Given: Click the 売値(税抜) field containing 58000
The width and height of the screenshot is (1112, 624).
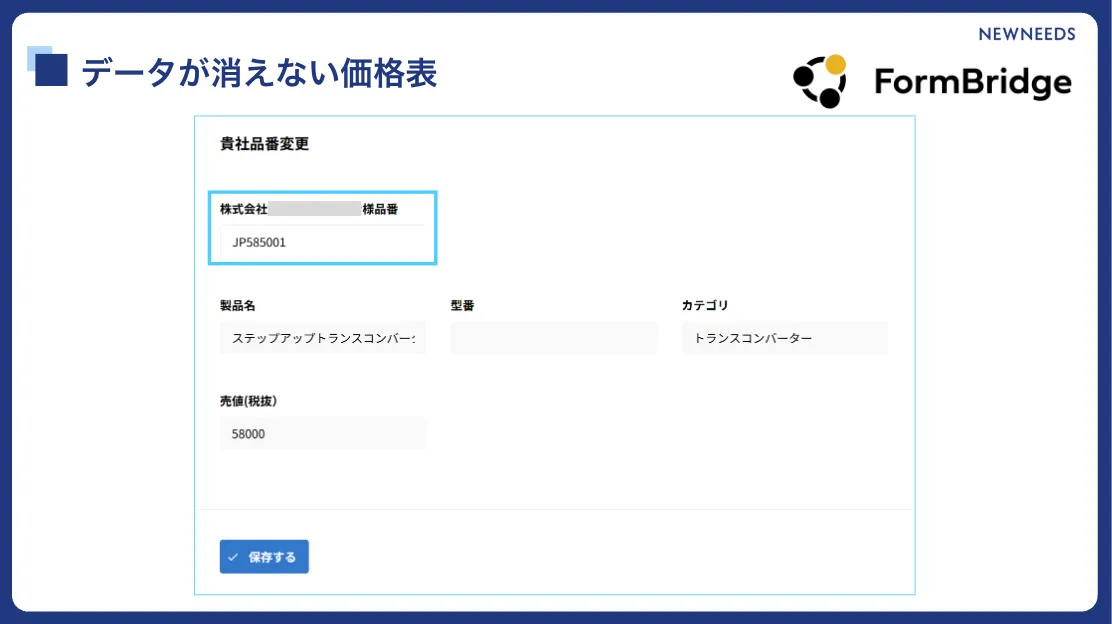Looking at the screenshot, I should (x=322, y=434).
